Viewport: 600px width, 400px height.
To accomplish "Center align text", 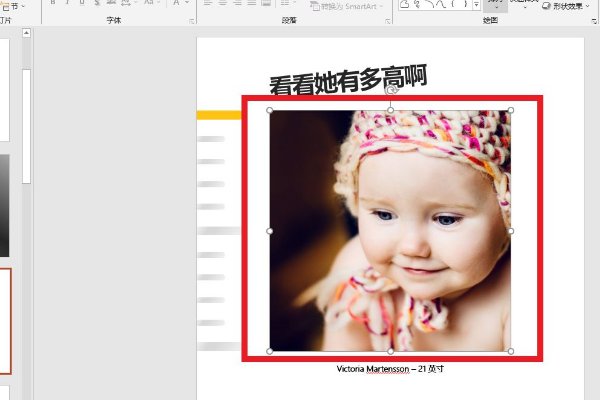I will (222, 3).
